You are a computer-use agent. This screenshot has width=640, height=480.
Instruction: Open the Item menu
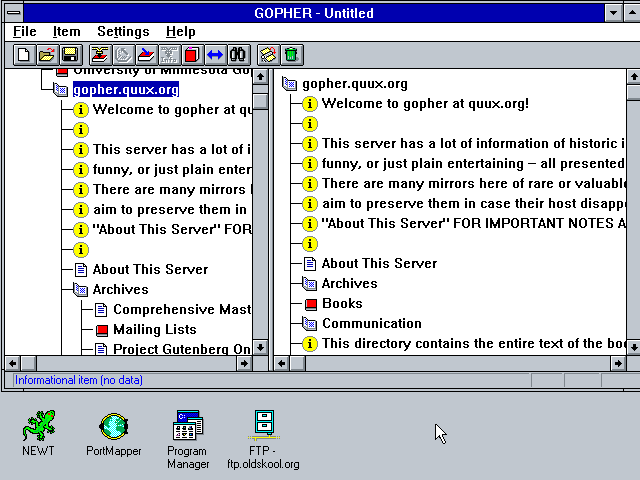[67, 31]
